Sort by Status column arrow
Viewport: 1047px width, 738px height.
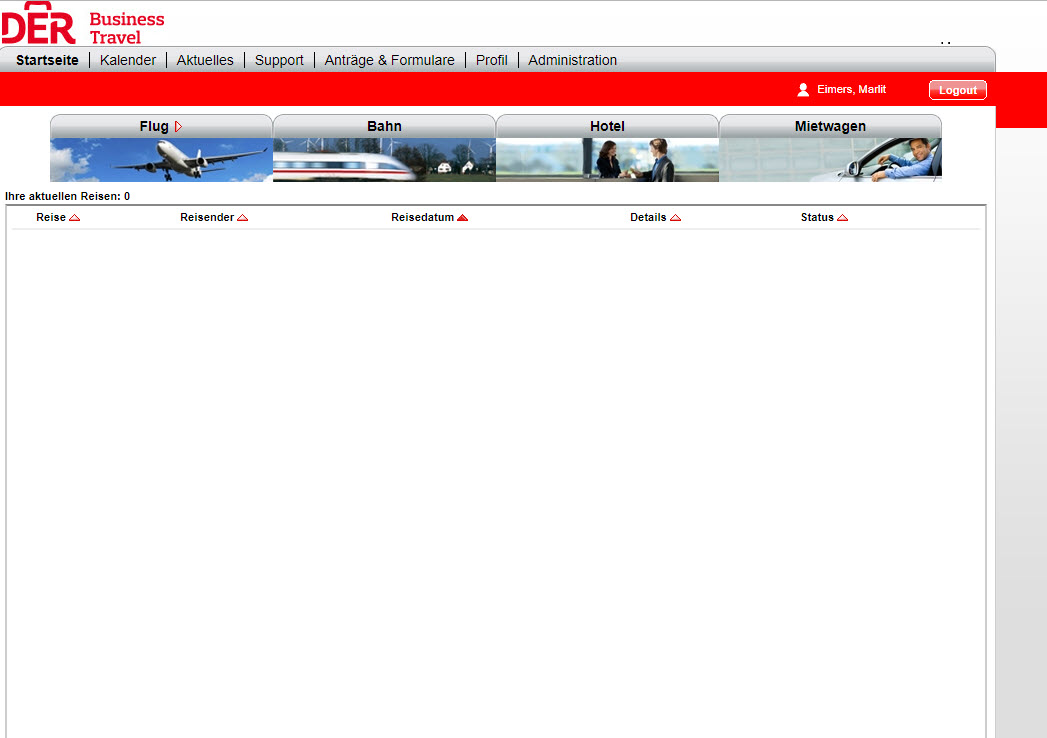[x=842, y=218]
